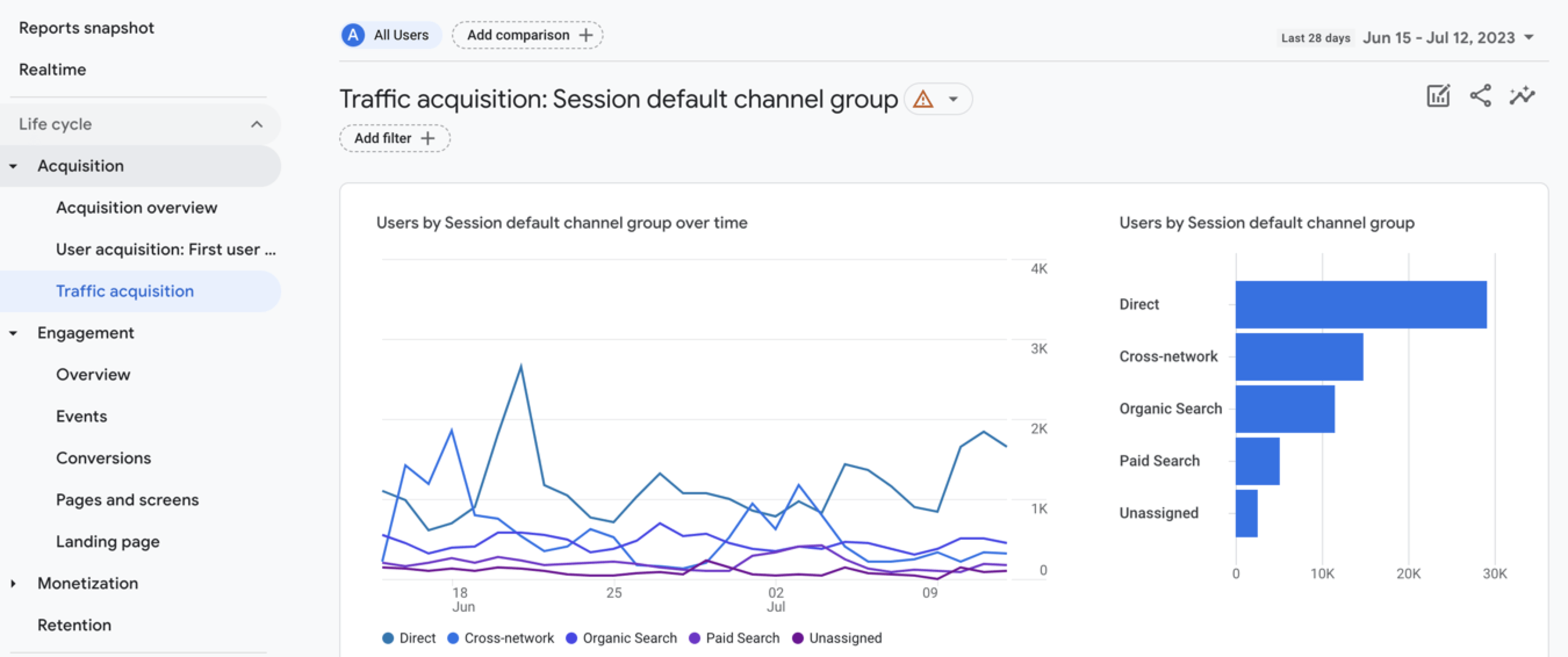This screenshot has width=1568, height=657.
Task: Click the Unassigned bar in bar chart
Action: (1247, 514)
